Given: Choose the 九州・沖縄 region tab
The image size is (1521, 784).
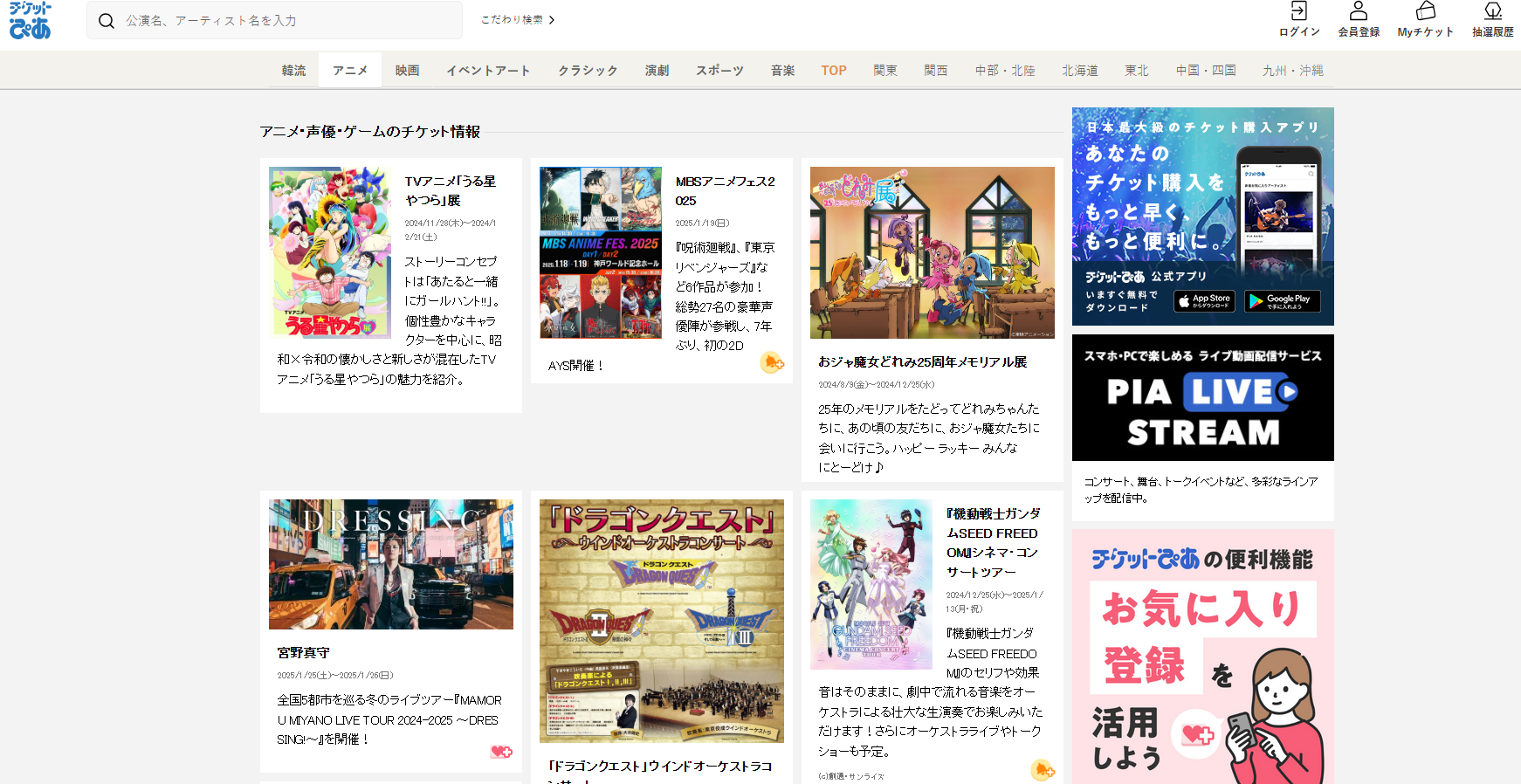Looking at the screenshot, I should [x=1293, y=71].
